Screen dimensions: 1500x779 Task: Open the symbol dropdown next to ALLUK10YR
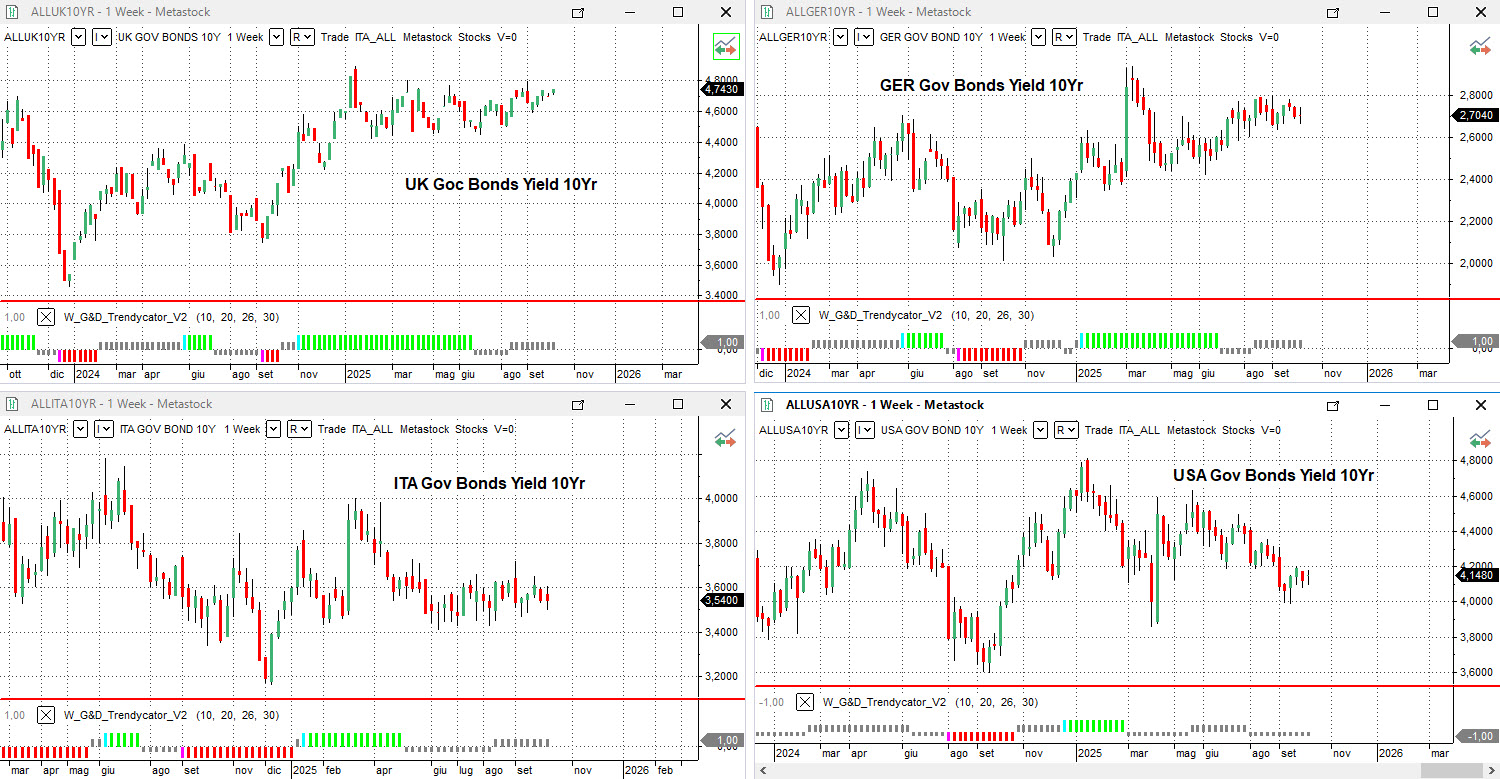(78, 37)
